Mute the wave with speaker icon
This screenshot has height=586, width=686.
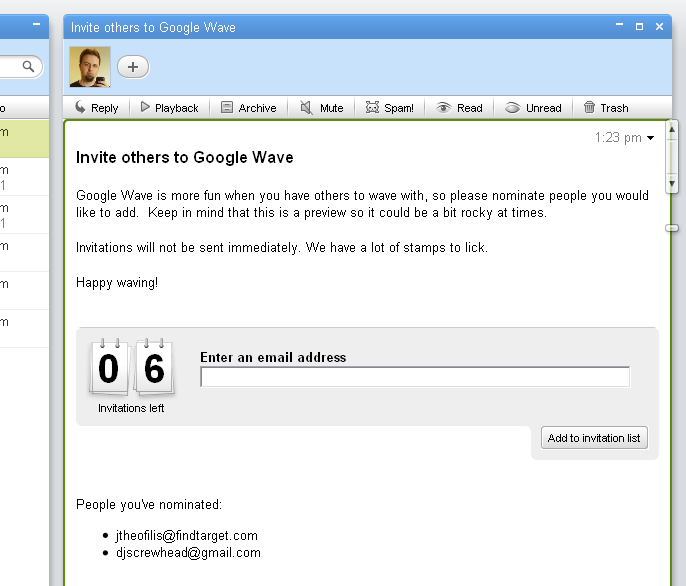[x=322, y=108]
